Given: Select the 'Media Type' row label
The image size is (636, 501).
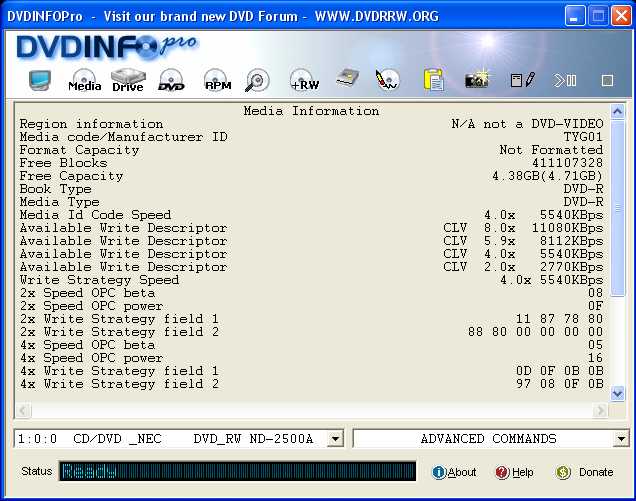Looking at the screenshot, I should coord(60,202).
